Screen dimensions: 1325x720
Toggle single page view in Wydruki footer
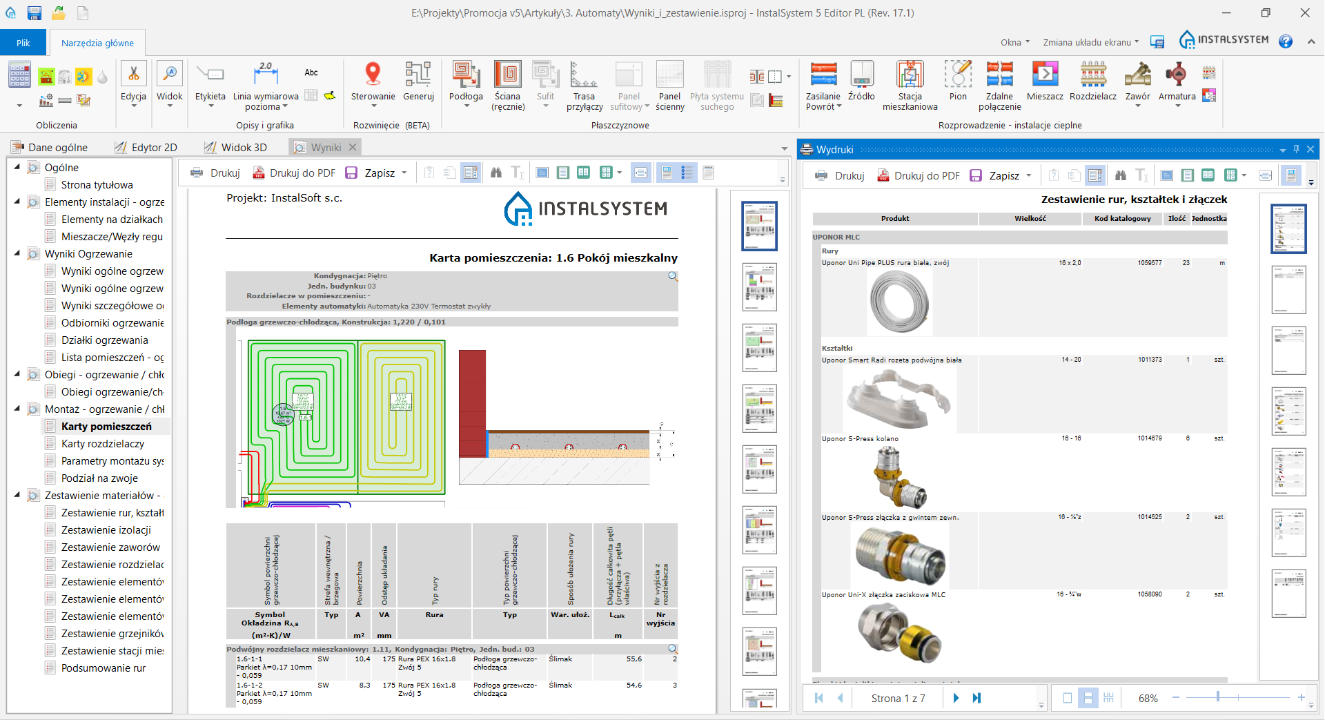pyautogui.click(x=1067, y=698)
